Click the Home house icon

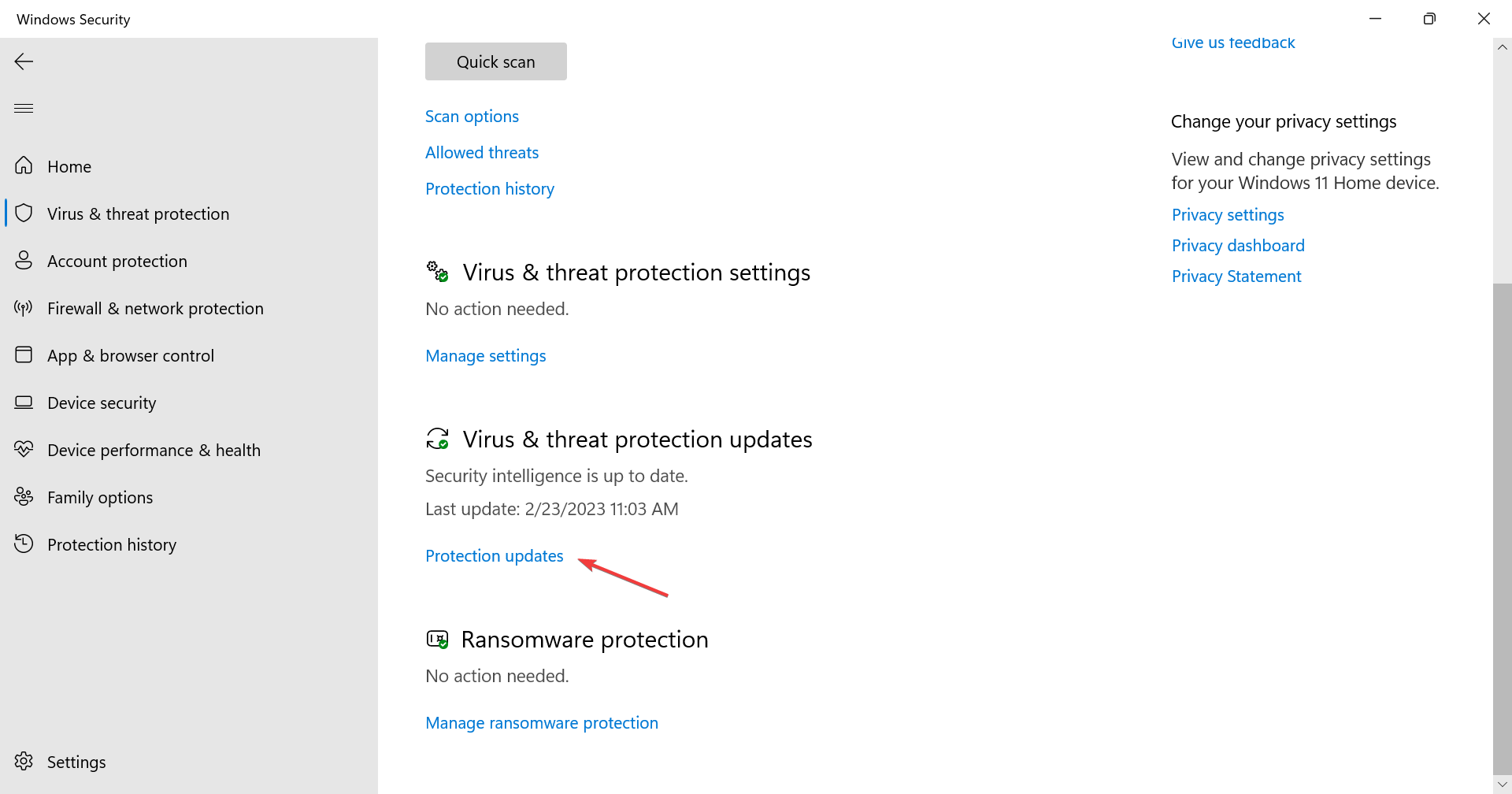[24, 165]
